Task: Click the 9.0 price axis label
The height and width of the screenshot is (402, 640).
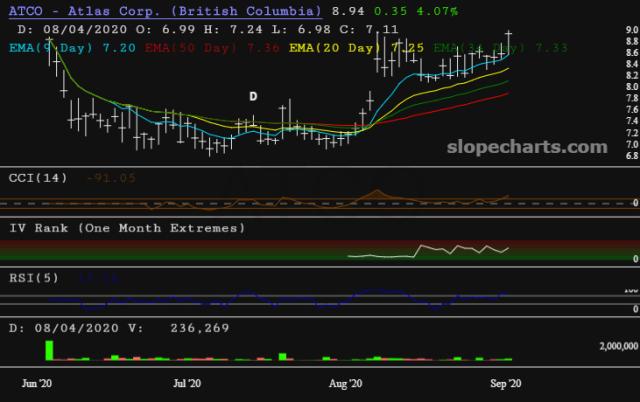Action: (x=632, y=30)
